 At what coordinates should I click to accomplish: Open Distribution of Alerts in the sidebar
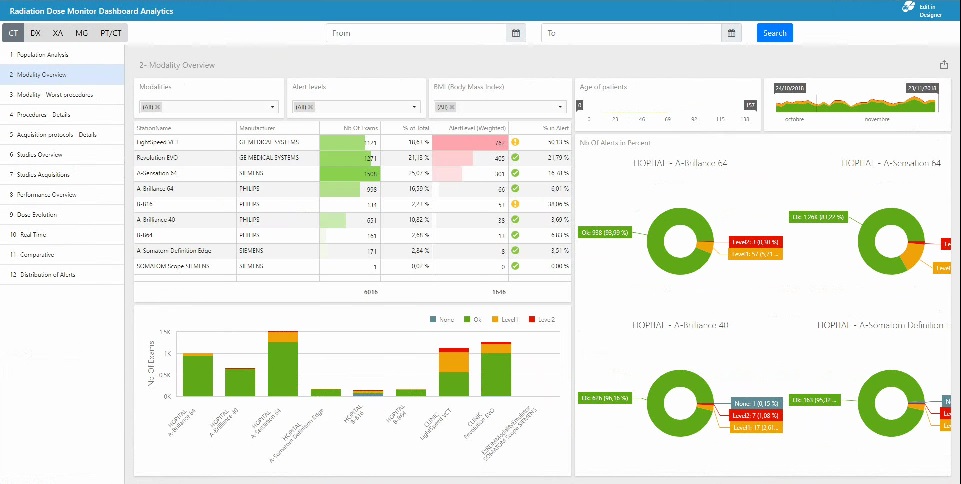48,274
